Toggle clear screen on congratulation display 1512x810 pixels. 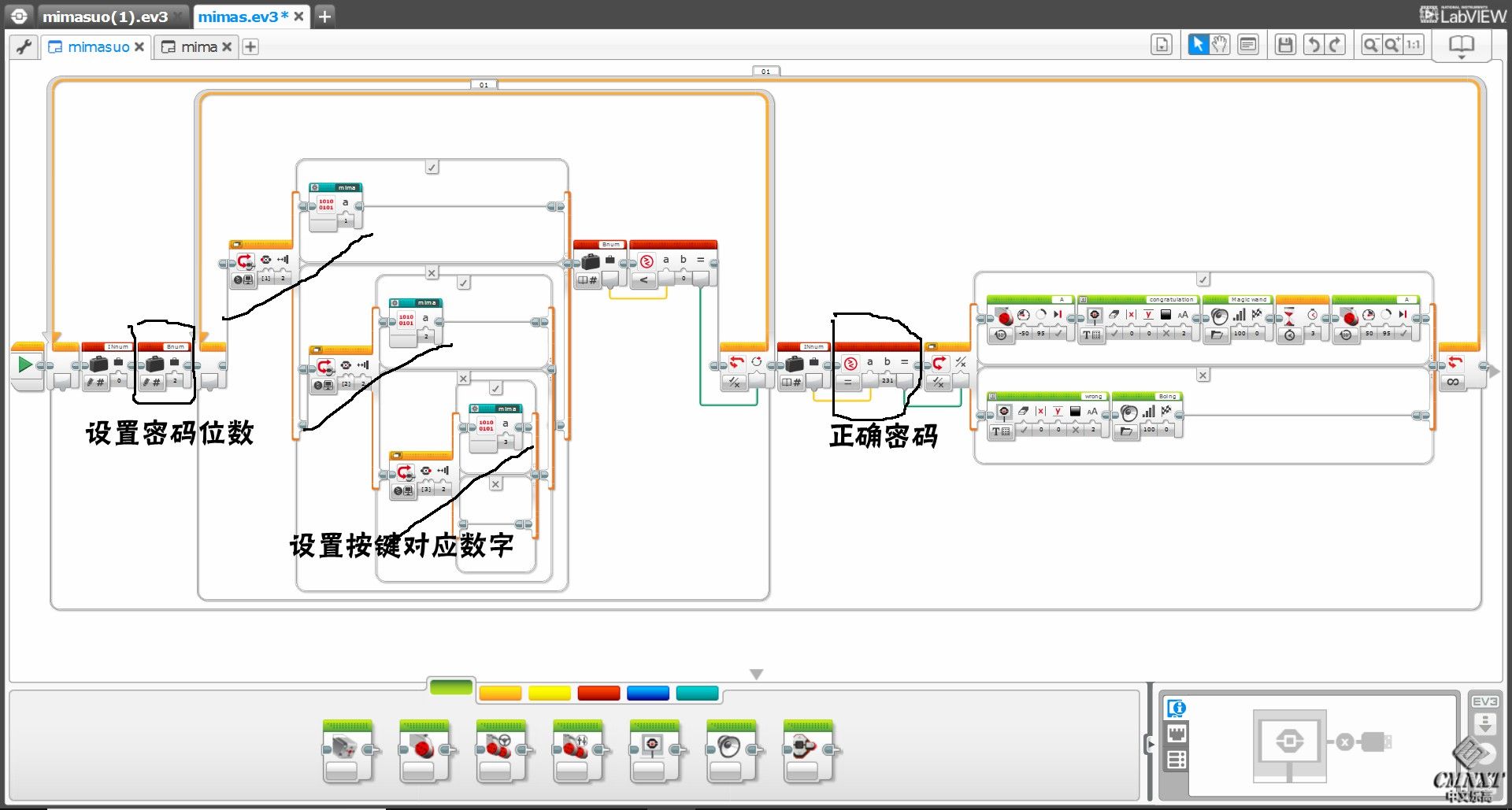[1114, 334]
